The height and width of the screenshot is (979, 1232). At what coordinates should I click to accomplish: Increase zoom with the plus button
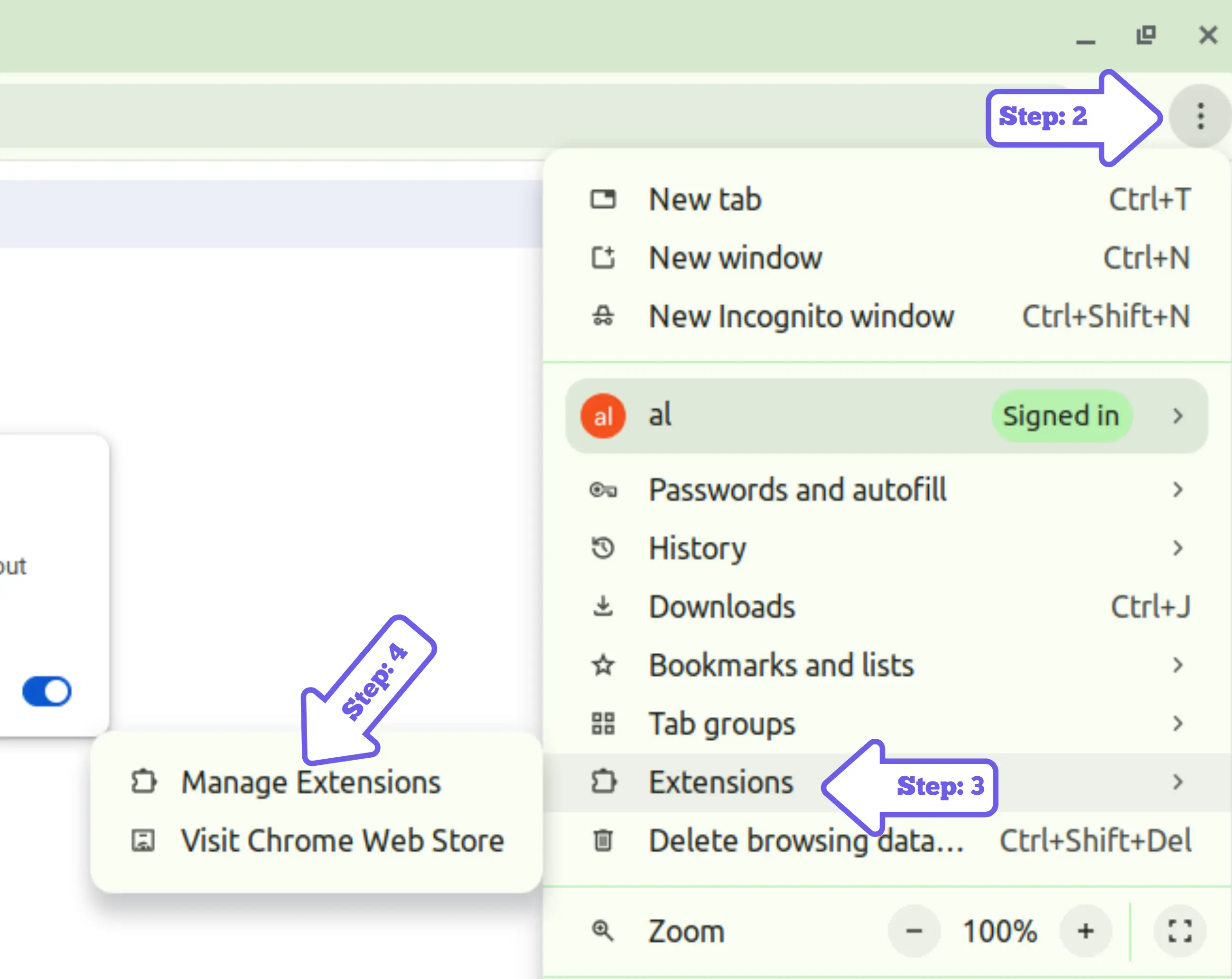pyautogui.click(x=1086, y=931)
